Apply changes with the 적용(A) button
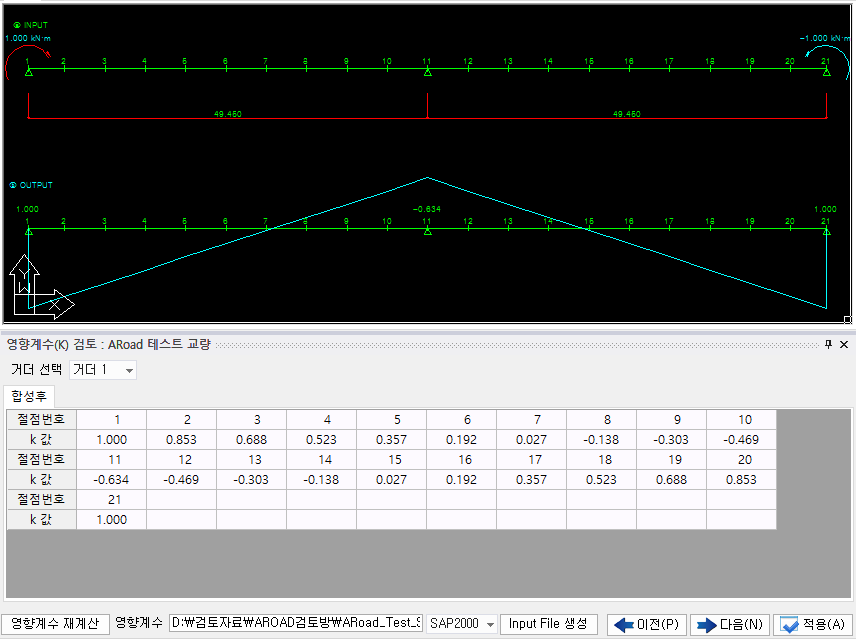 (x=813, y=624)
